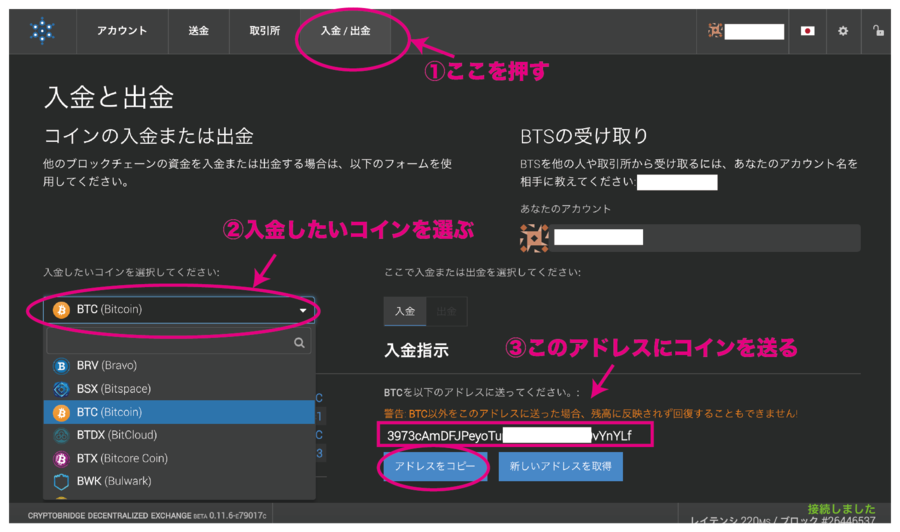Click the CryptoBridge logo icon

click(41, 31)
